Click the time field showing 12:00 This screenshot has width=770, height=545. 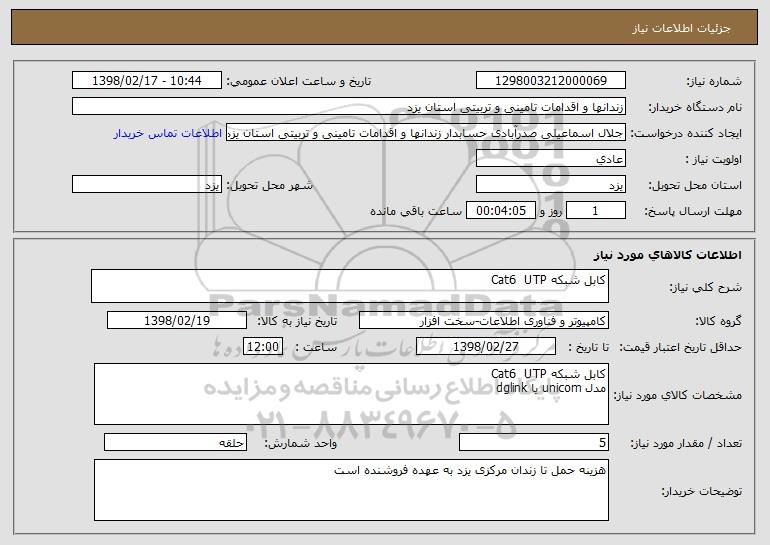pyautogui.click(x=263, y=347)
